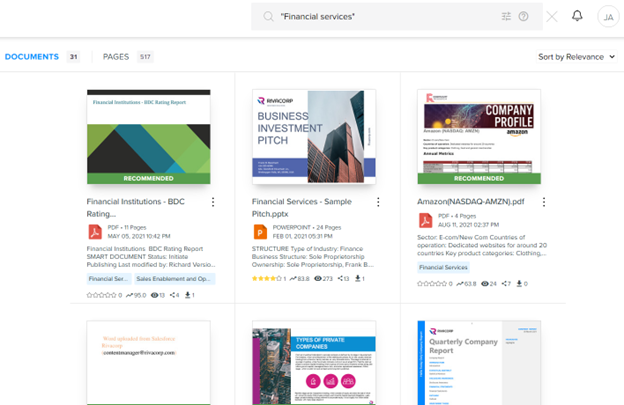The image size is (624, 405).
Task: Open more options for Financial Services Sample Pitch
Action: 378,202
